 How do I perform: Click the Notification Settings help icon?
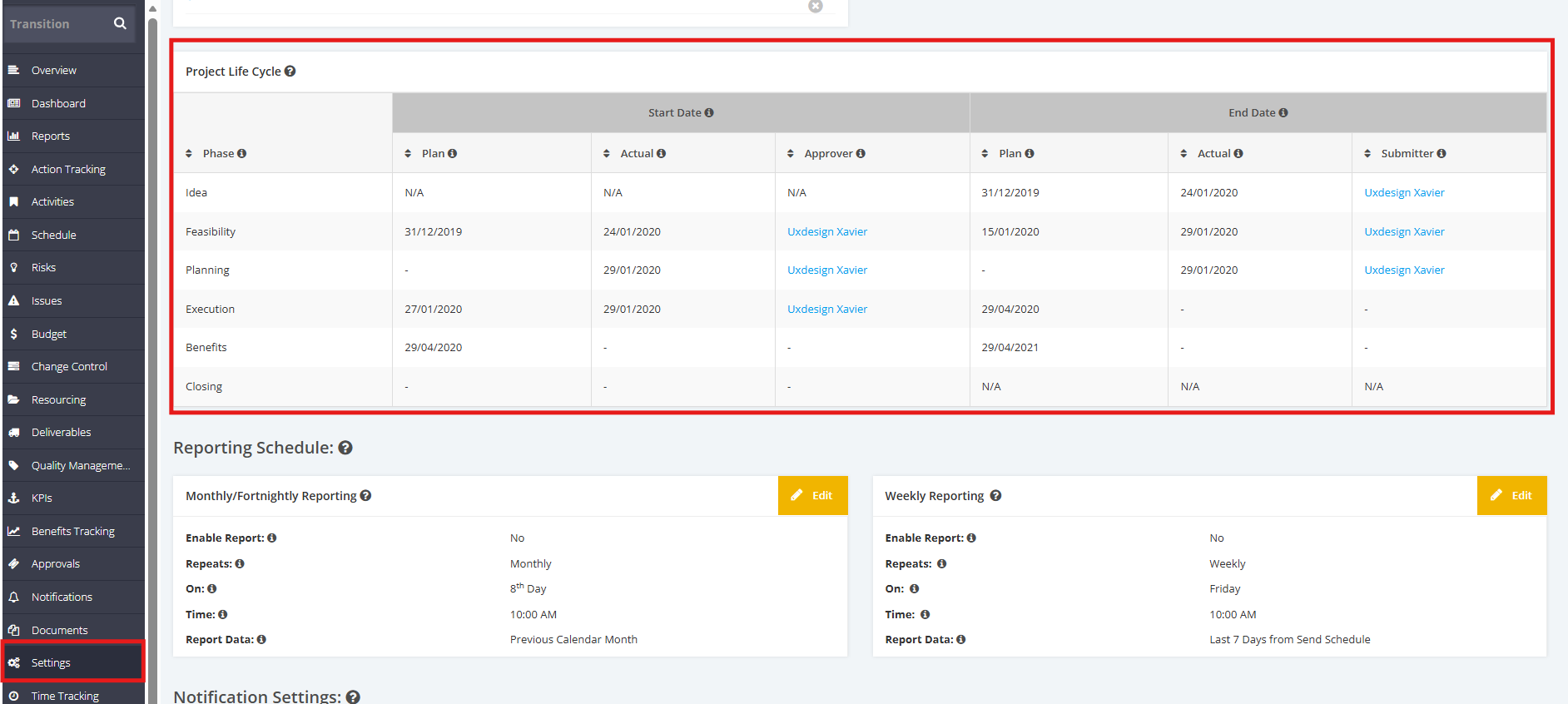353,697
